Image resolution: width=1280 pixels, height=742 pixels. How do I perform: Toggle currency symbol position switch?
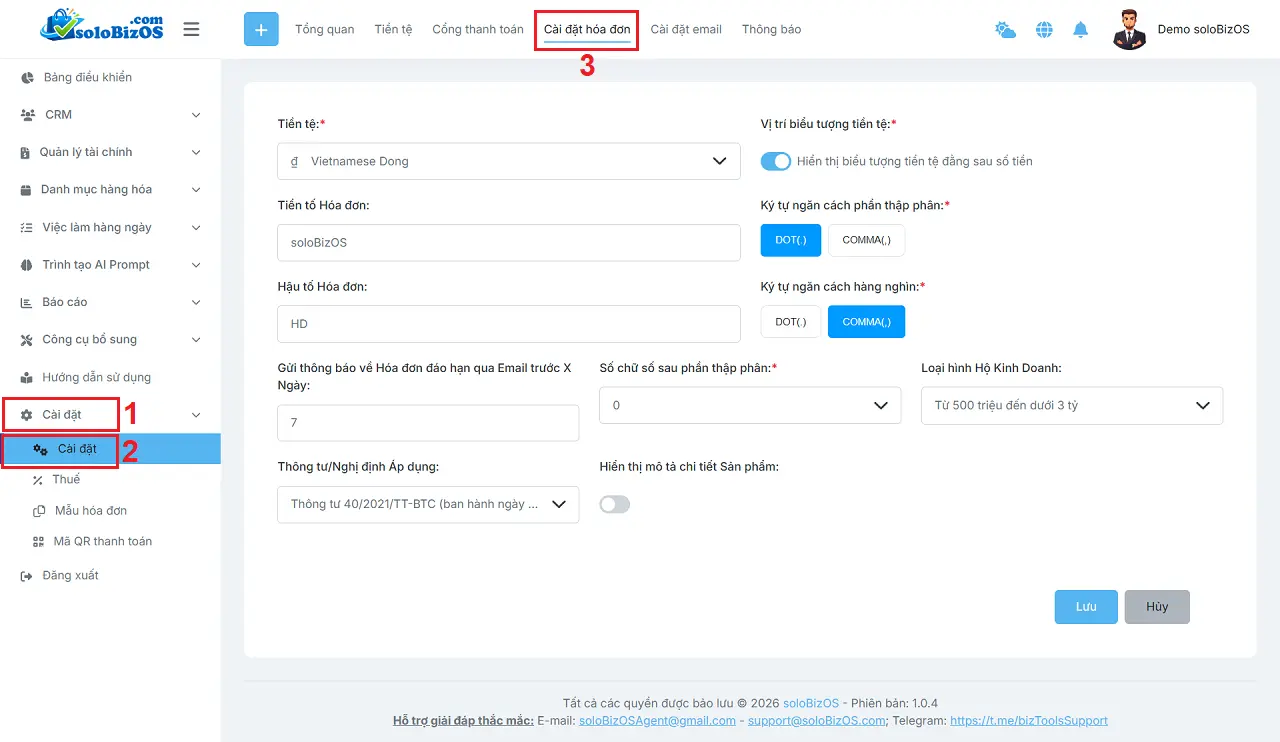click(776, 161)
